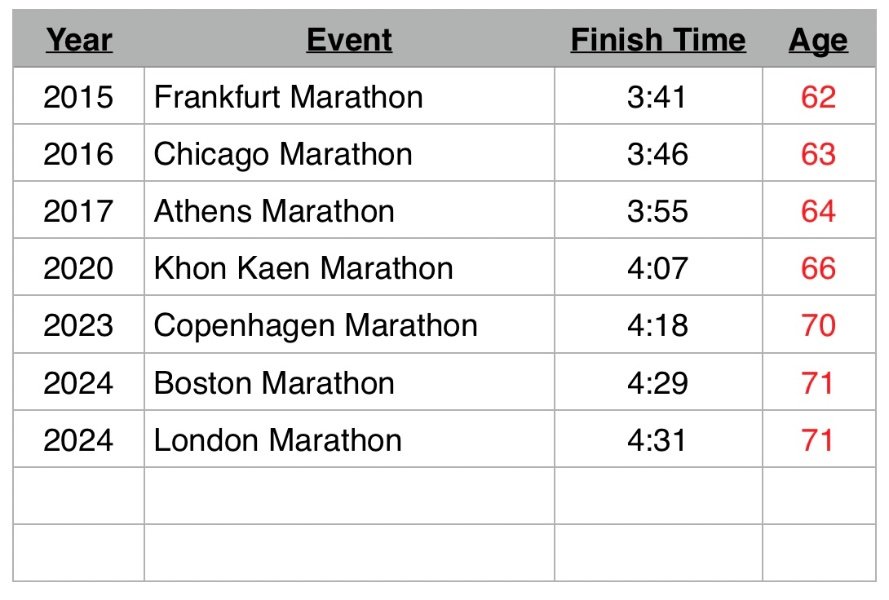Select the Finish Time header cell
889x600 pixels.
point(658,40)
